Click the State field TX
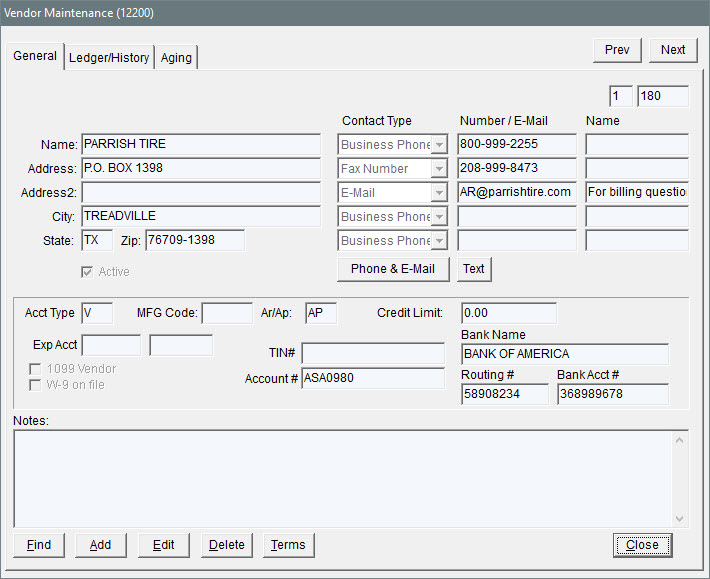The width and height of the screenshot is (710, 579). click(97, 240)
